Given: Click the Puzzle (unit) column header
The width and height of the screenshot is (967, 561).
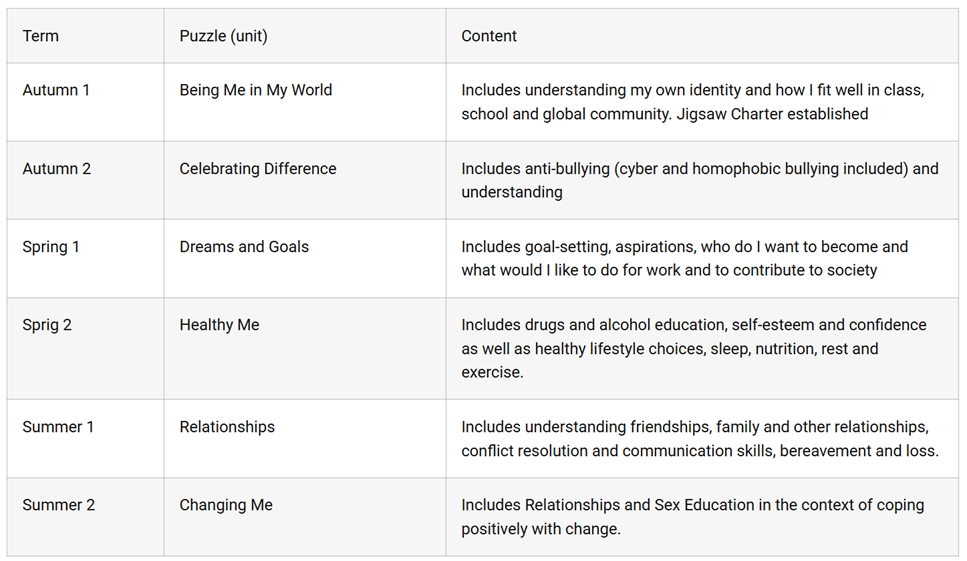Looking at the screenshot, I should pyautogui.click(x=223, y=36).
